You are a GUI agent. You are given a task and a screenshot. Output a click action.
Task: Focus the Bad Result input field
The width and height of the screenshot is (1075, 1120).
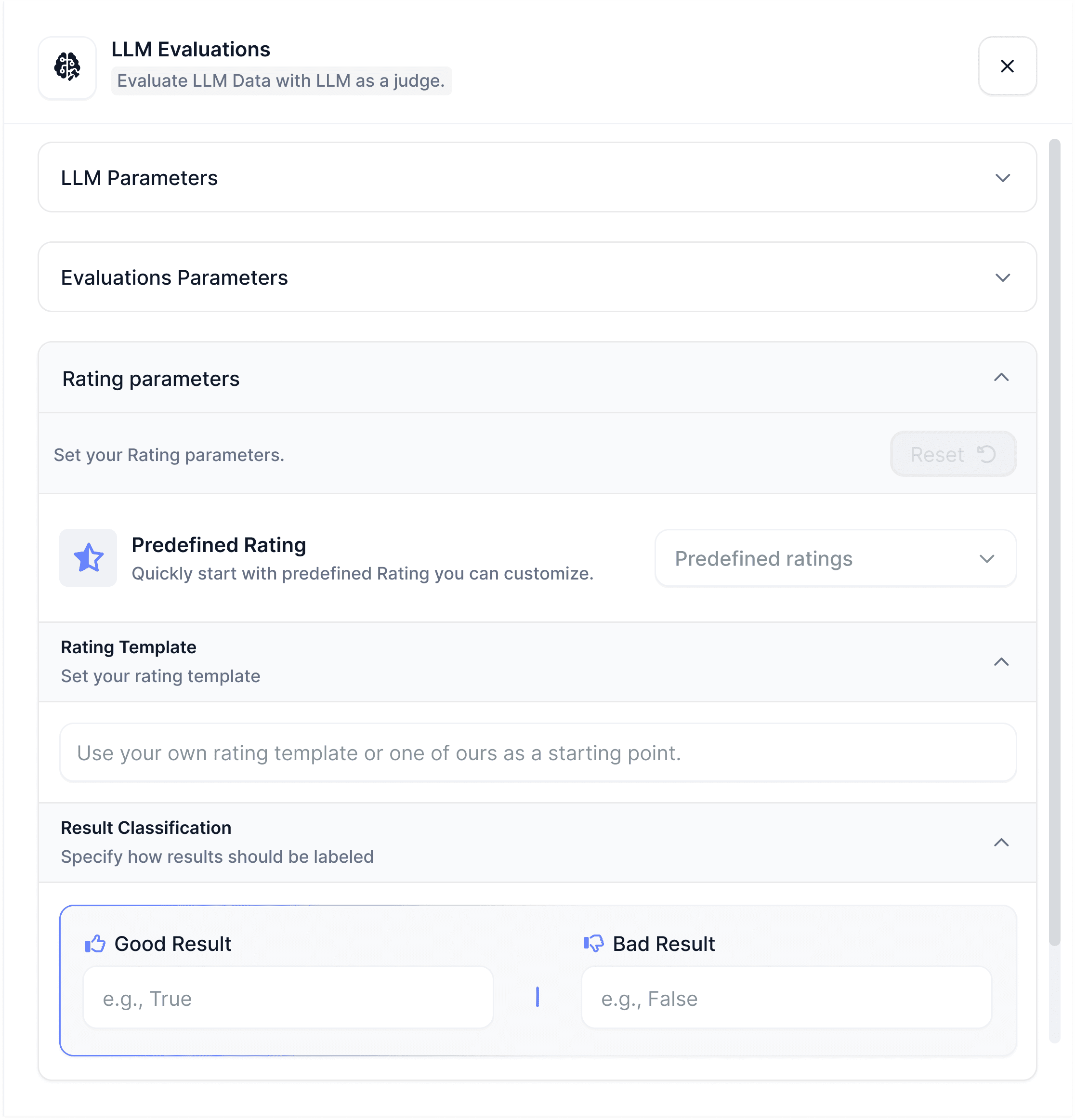click(x=786, y=998)
